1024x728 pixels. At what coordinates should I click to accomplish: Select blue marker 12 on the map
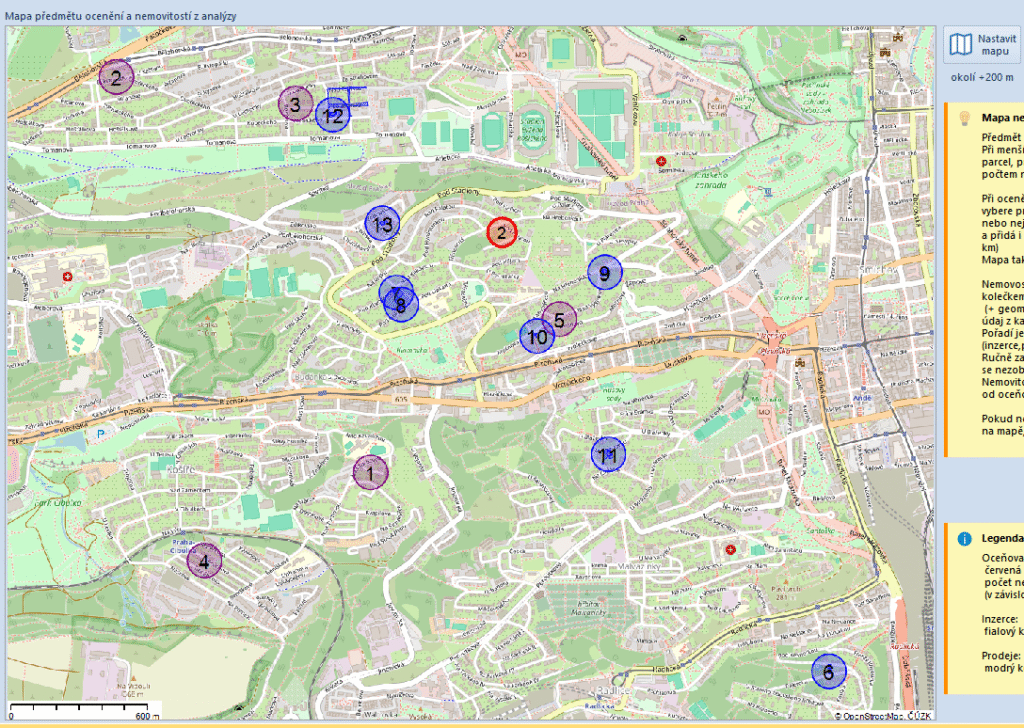tap(333, 116)
